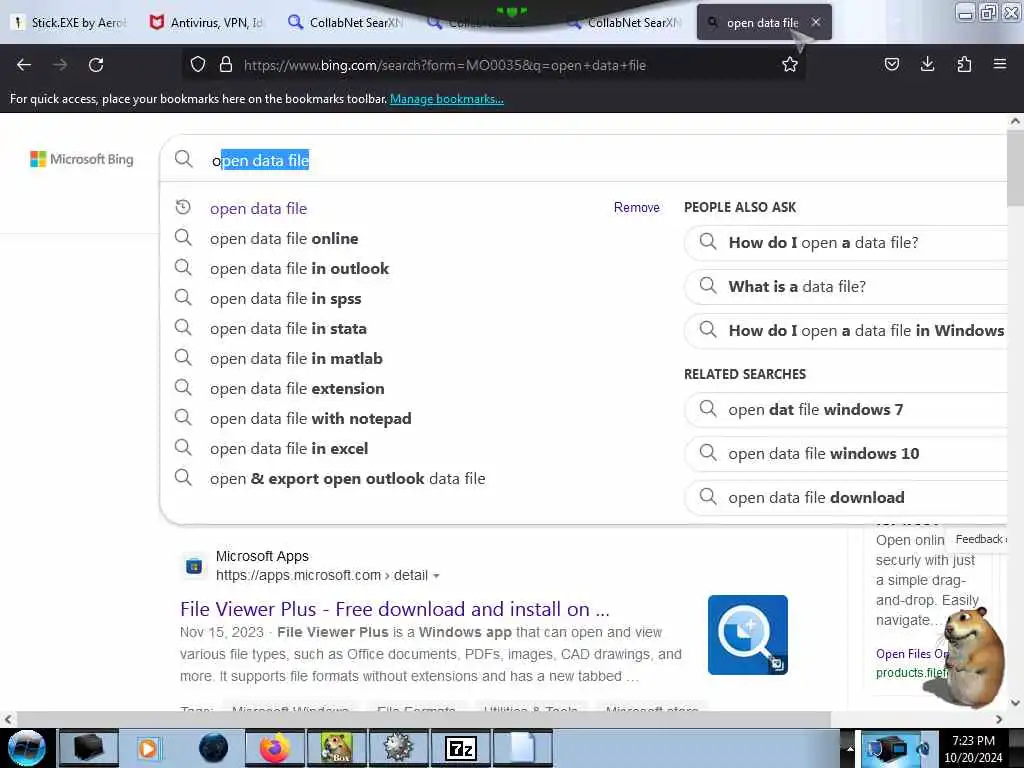Open the Firefox hamburger menu
Viewport: 1024px width, 768px height.
click(999, 64)
